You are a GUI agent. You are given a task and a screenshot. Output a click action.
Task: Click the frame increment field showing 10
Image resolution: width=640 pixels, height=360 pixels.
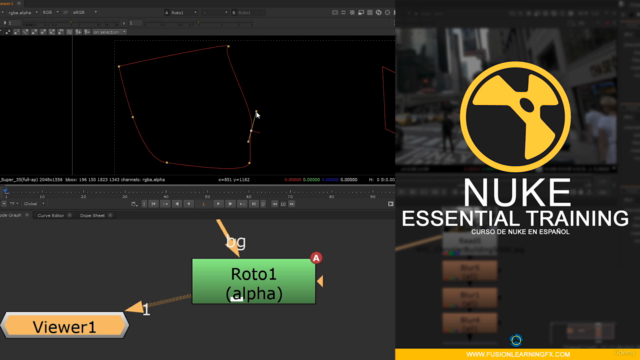click(283, 204)
